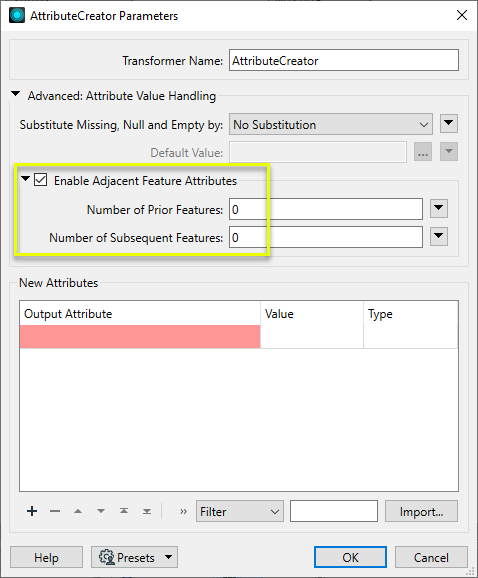Click the Import... button
Screen dimensions: 478x578
click(x=421, y=511)
